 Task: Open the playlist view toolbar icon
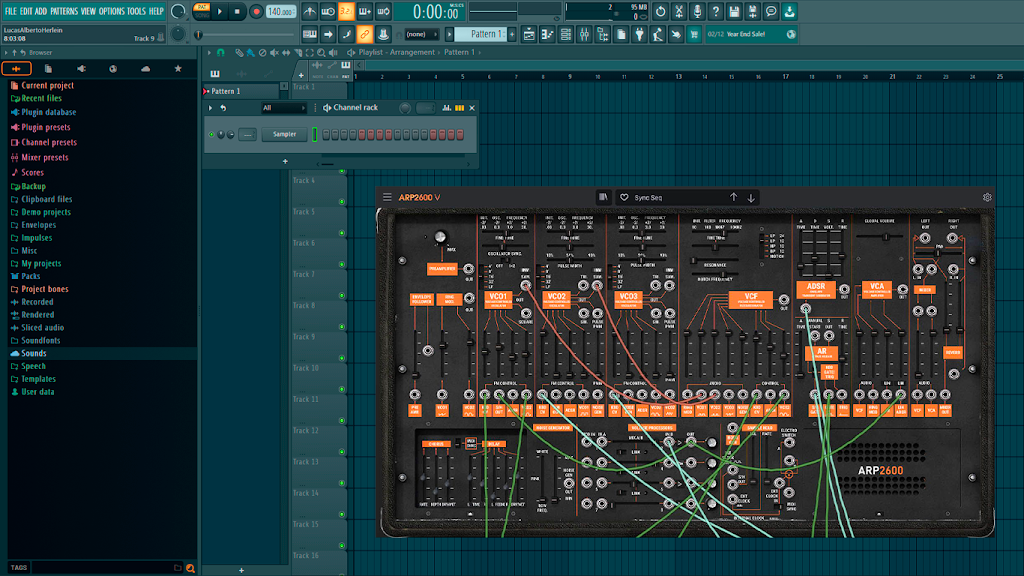[529, 34]
